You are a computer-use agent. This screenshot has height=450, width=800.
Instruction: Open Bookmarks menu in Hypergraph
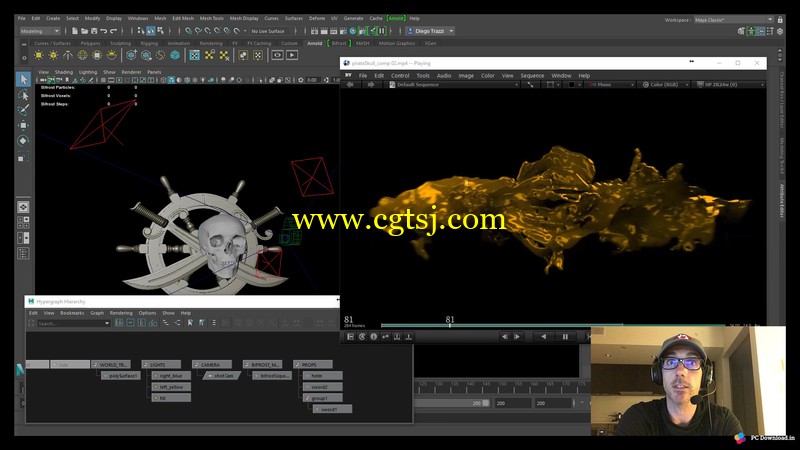pos(72,313)
